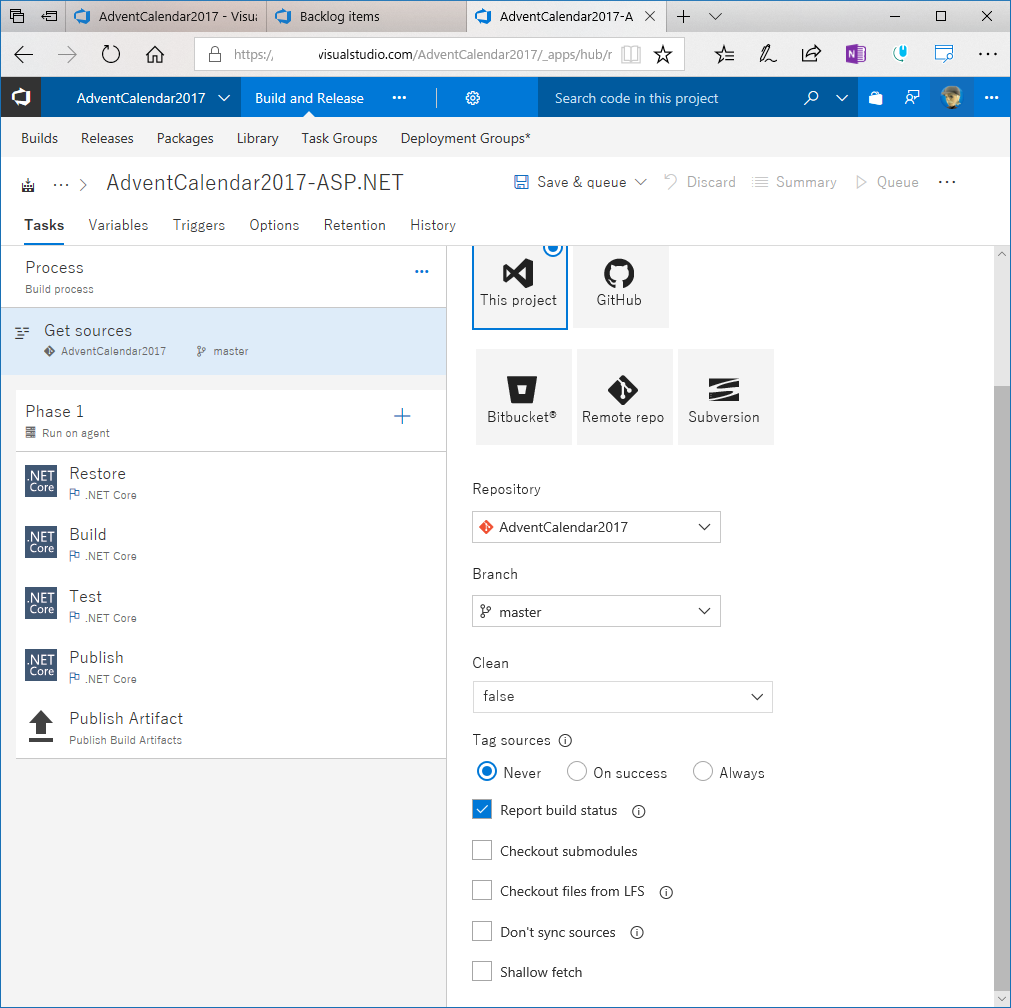Switch to the History tab

click(433, 225)
